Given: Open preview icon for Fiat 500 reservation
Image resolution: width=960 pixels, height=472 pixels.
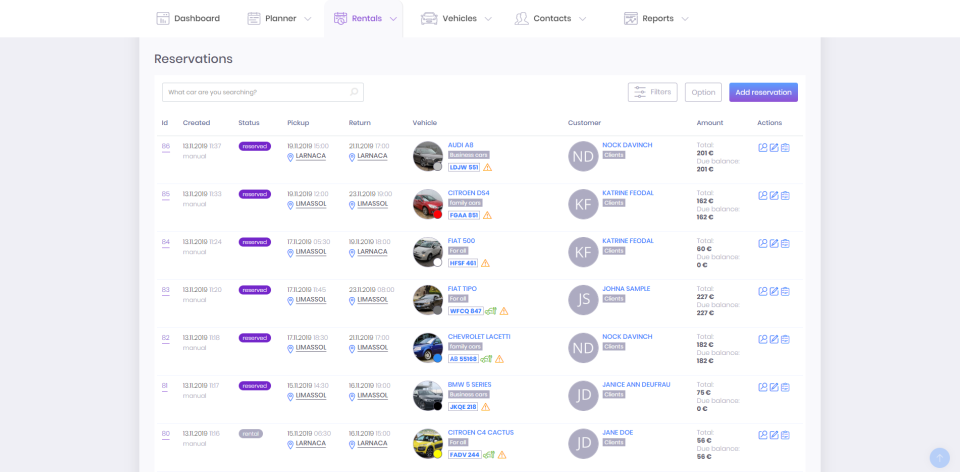Looking at the screenshot, I should 762,243.
